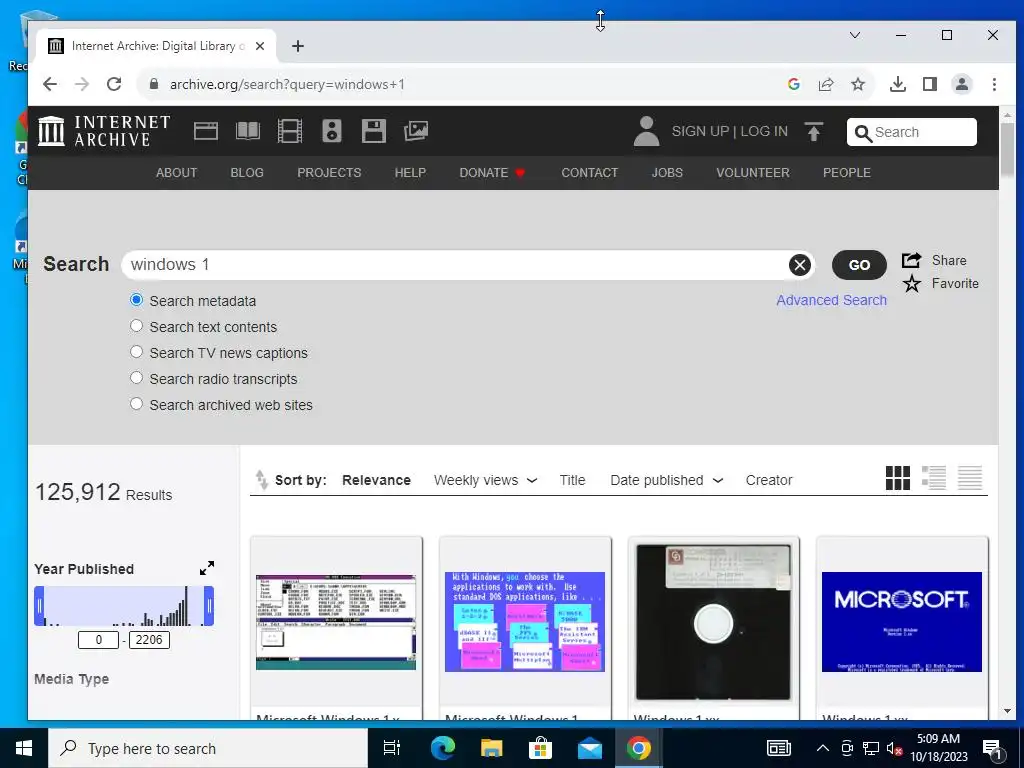This screenshot has height=768, width=1024.
Task: Select Search text contents radio button
Action: click(136, 325)
